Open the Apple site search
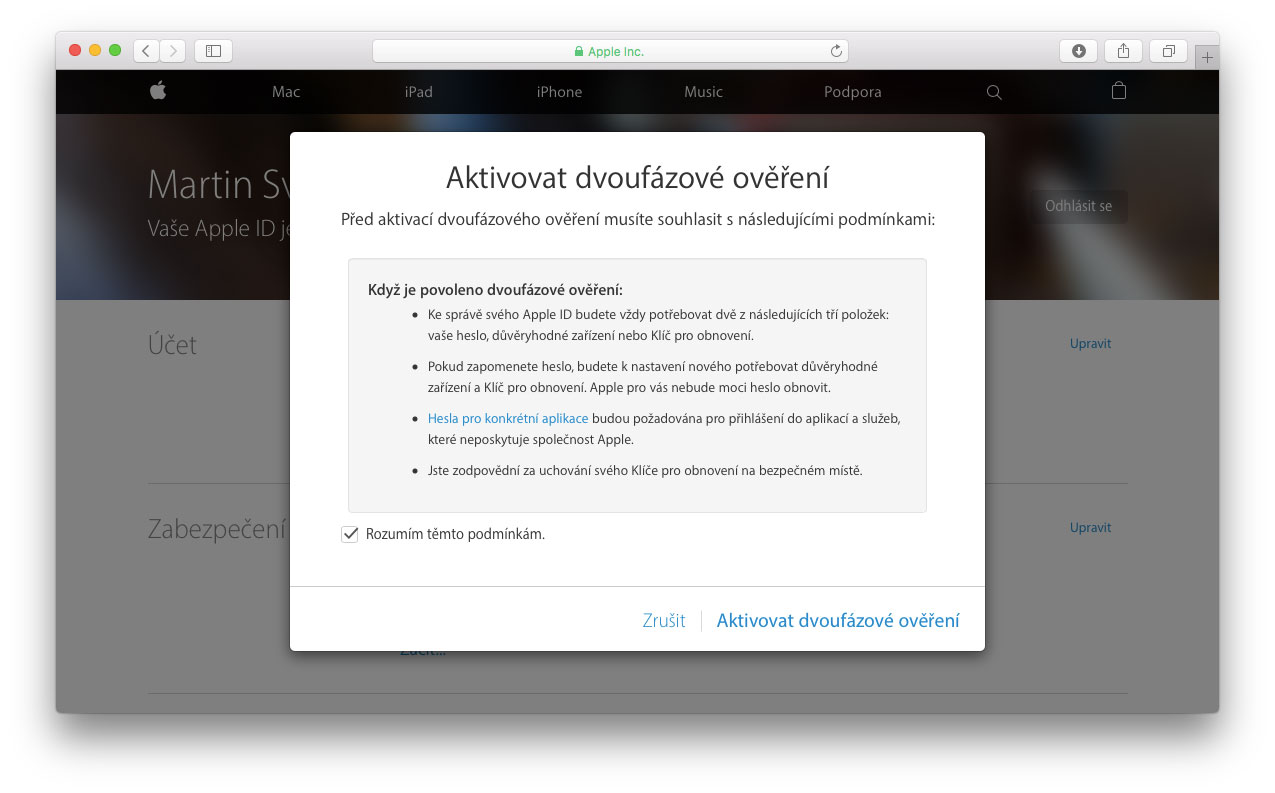This screenshot has height=793, width=1275. point(994,92)
